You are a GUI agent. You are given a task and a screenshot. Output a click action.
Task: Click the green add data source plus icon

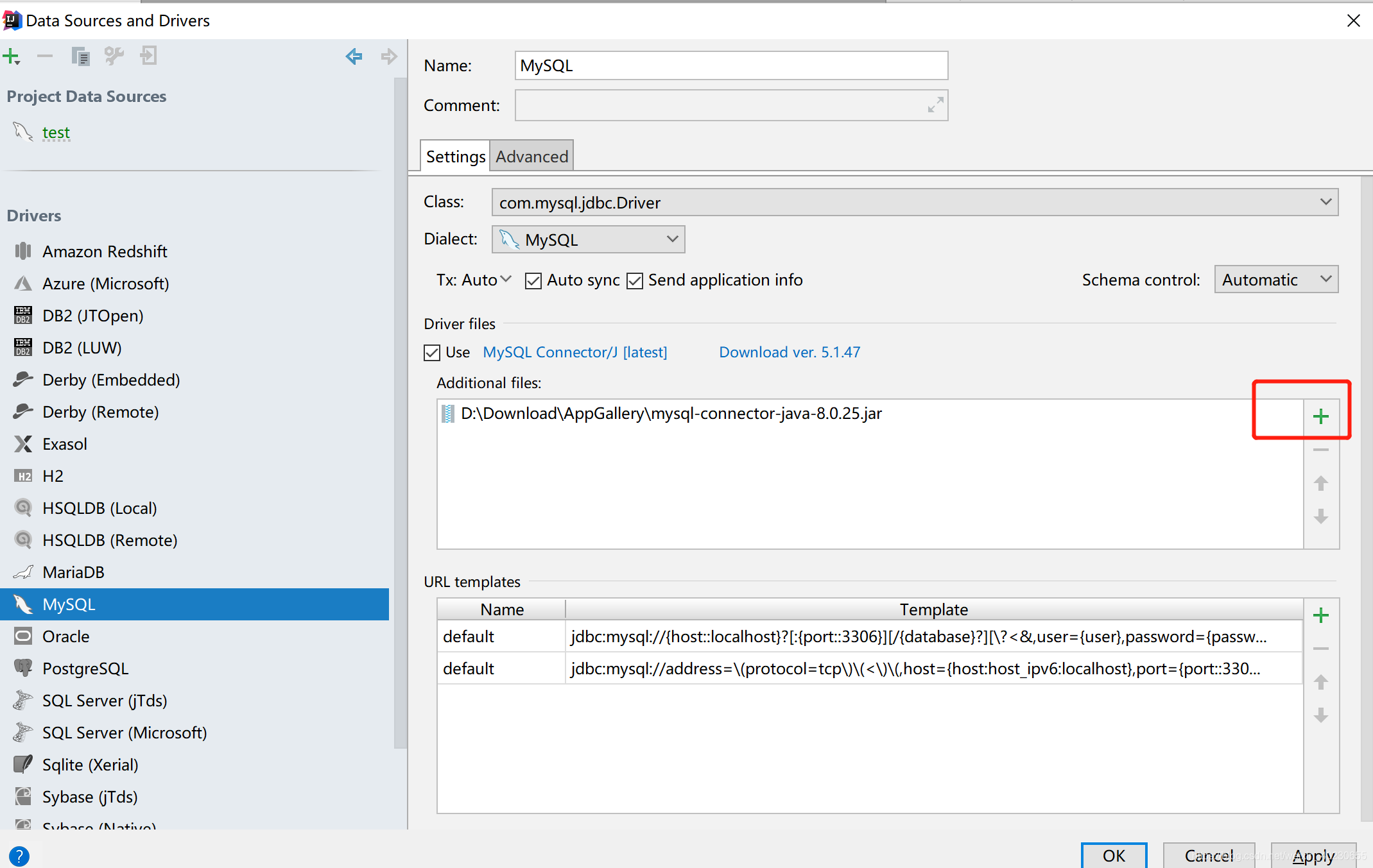12,56
